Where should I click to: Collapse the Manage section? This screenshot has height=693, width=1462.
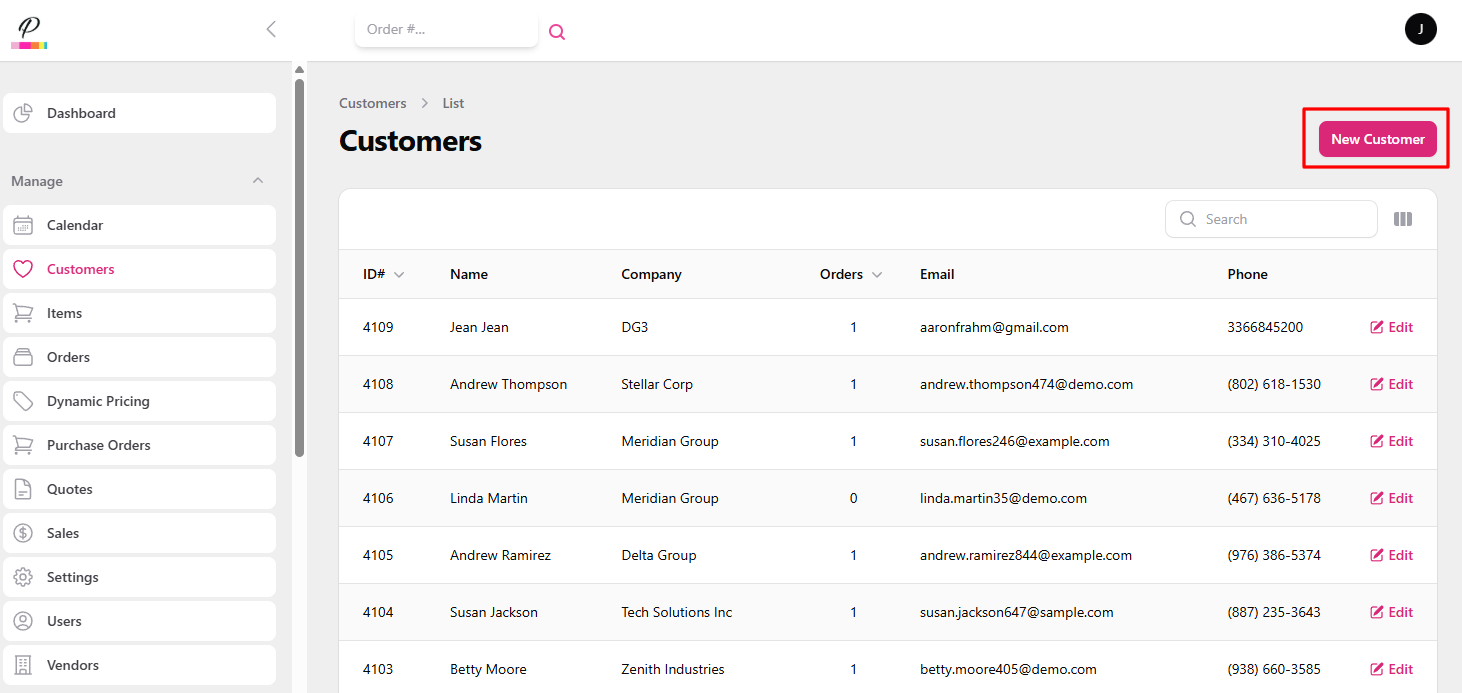click(x=258, y=181)
